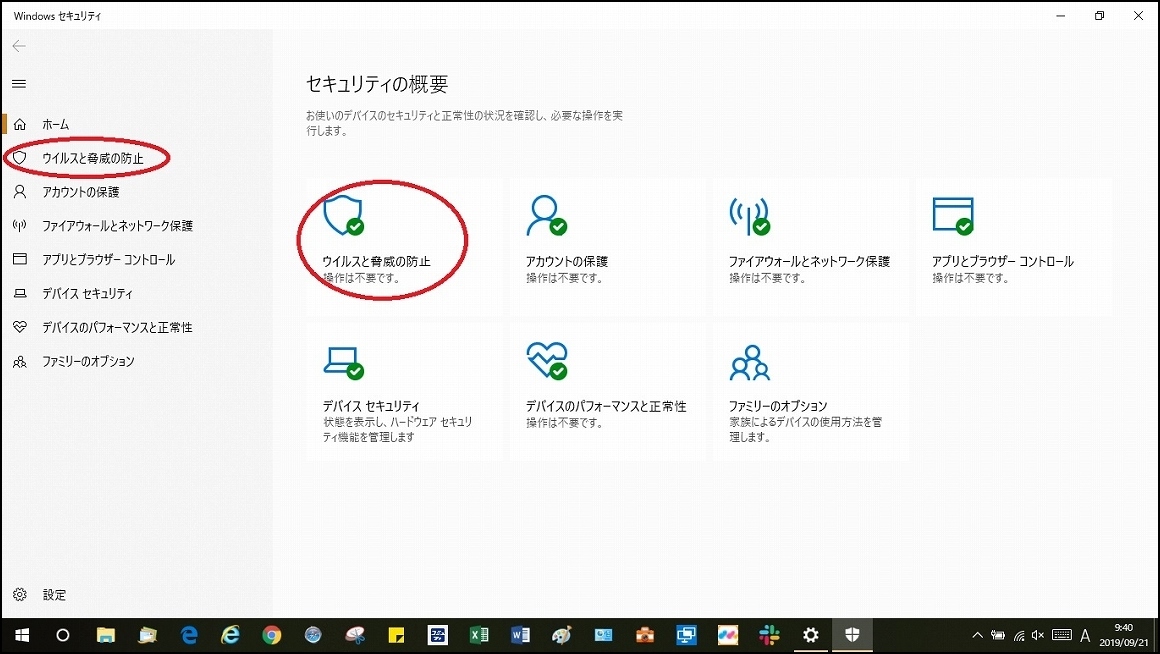Open the Windows Start menu

click(x=21, y=636)
